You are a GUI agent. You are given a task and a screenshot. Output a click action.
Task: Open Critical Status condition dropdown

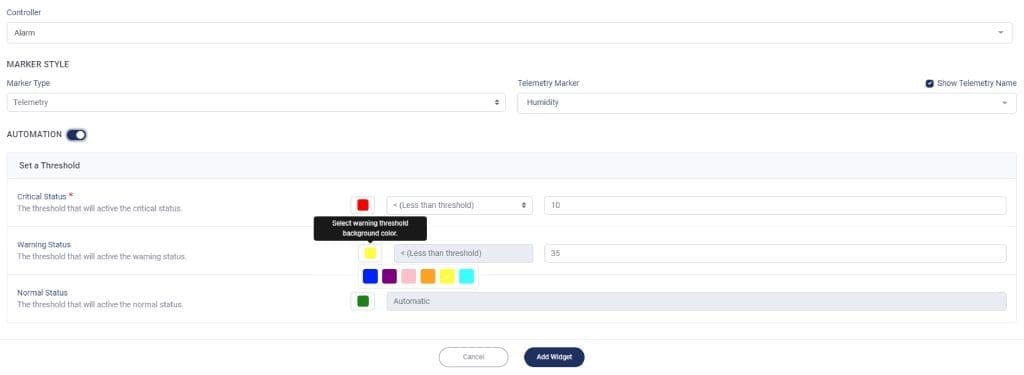[459, 205]
